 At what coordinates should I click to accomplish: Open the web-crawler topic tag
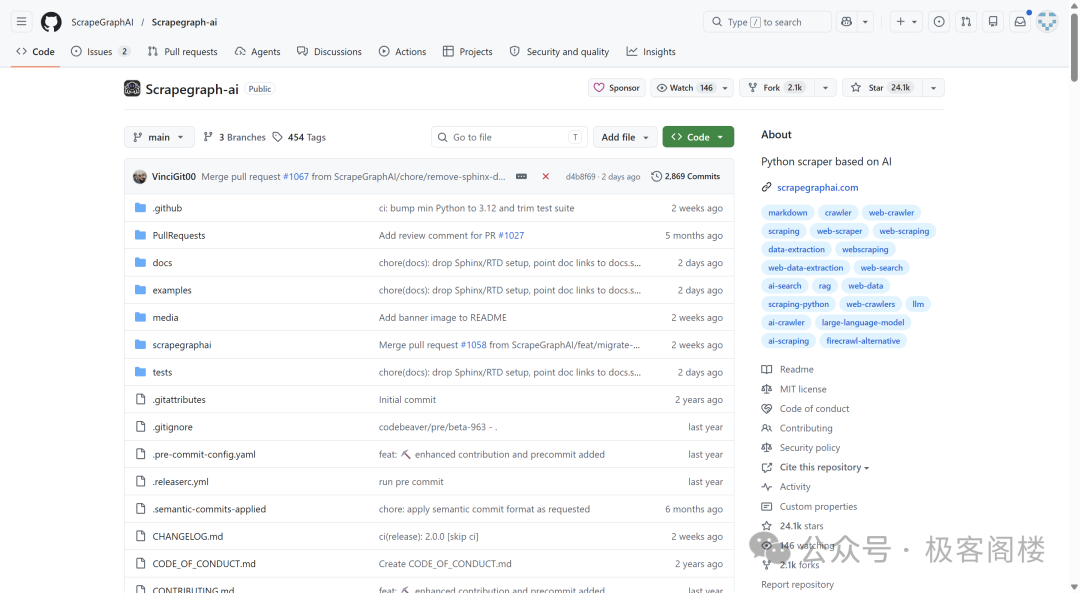(x=891, y=213)
